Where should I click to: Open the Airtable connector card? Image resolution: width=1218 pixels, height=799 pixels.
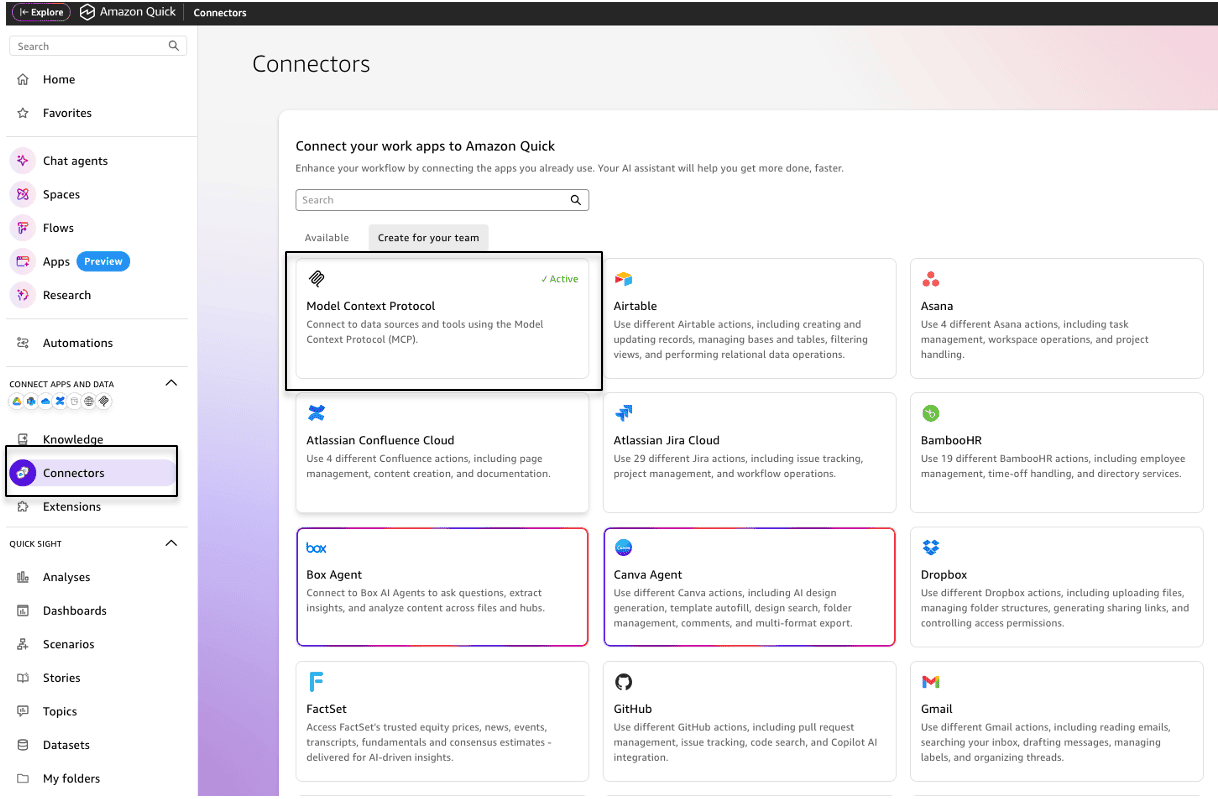tap(749, 318)
